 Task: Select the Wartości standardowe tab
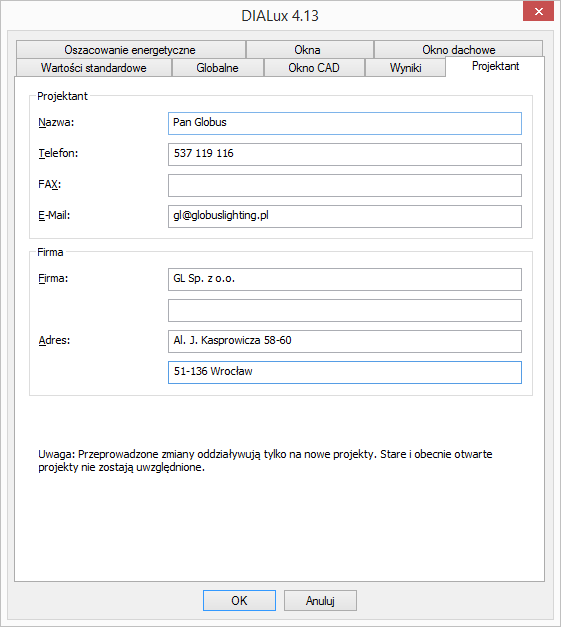point(94,68)
